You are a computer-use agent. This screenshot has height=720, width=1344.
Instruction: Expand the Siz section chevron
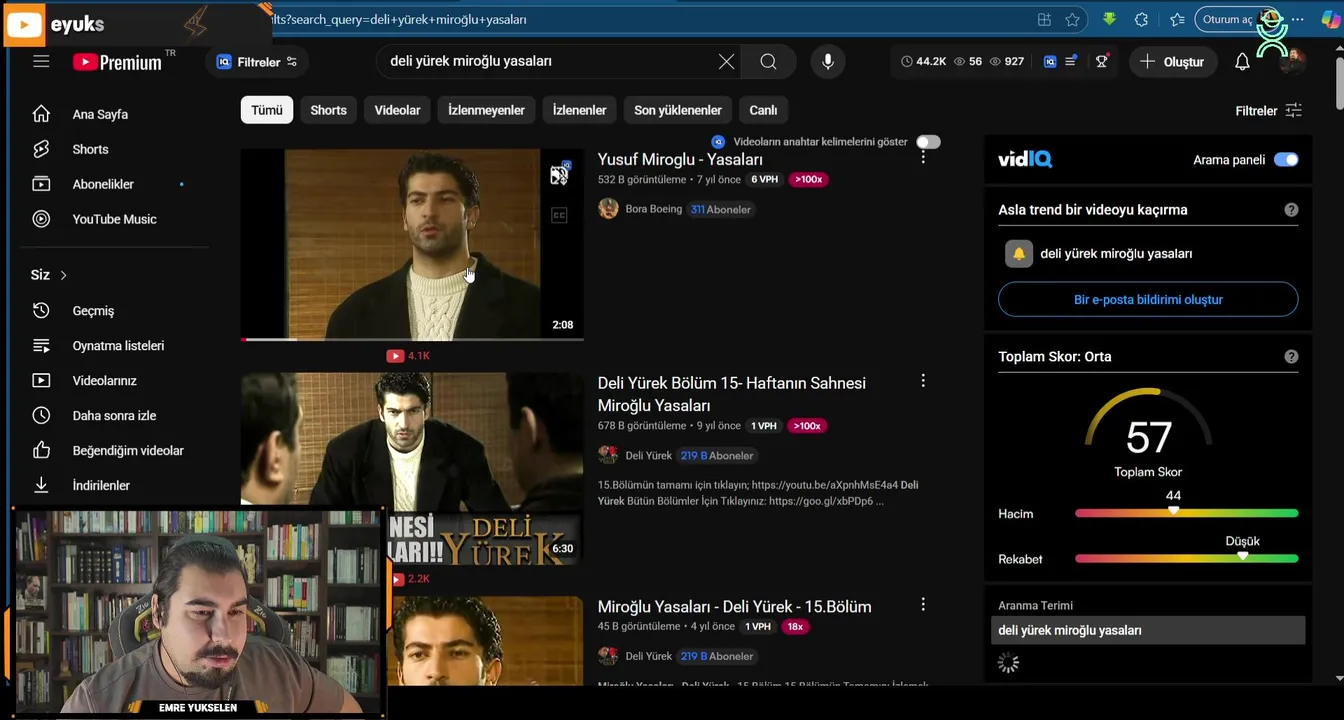tap(63, 275)
